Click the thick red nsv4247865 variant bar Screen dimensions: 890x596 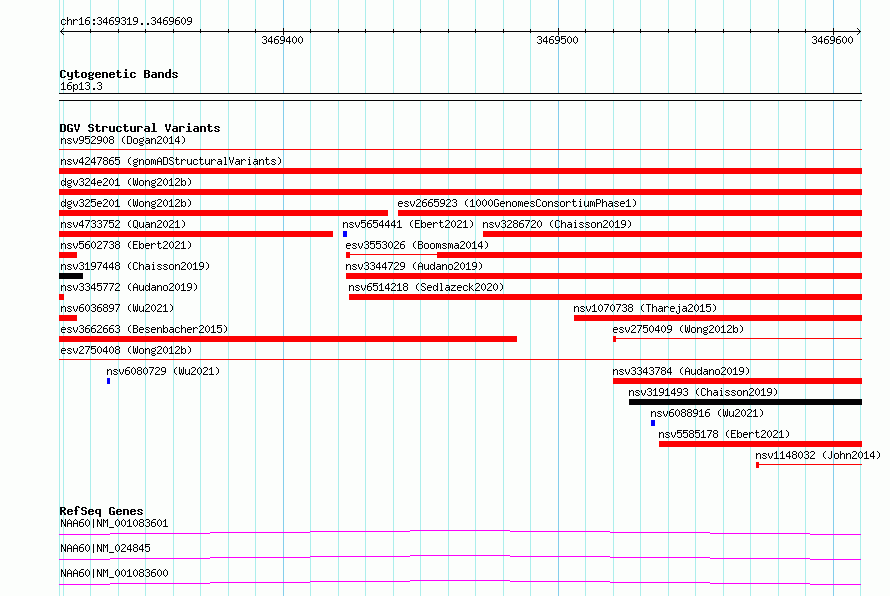[461, 171]
